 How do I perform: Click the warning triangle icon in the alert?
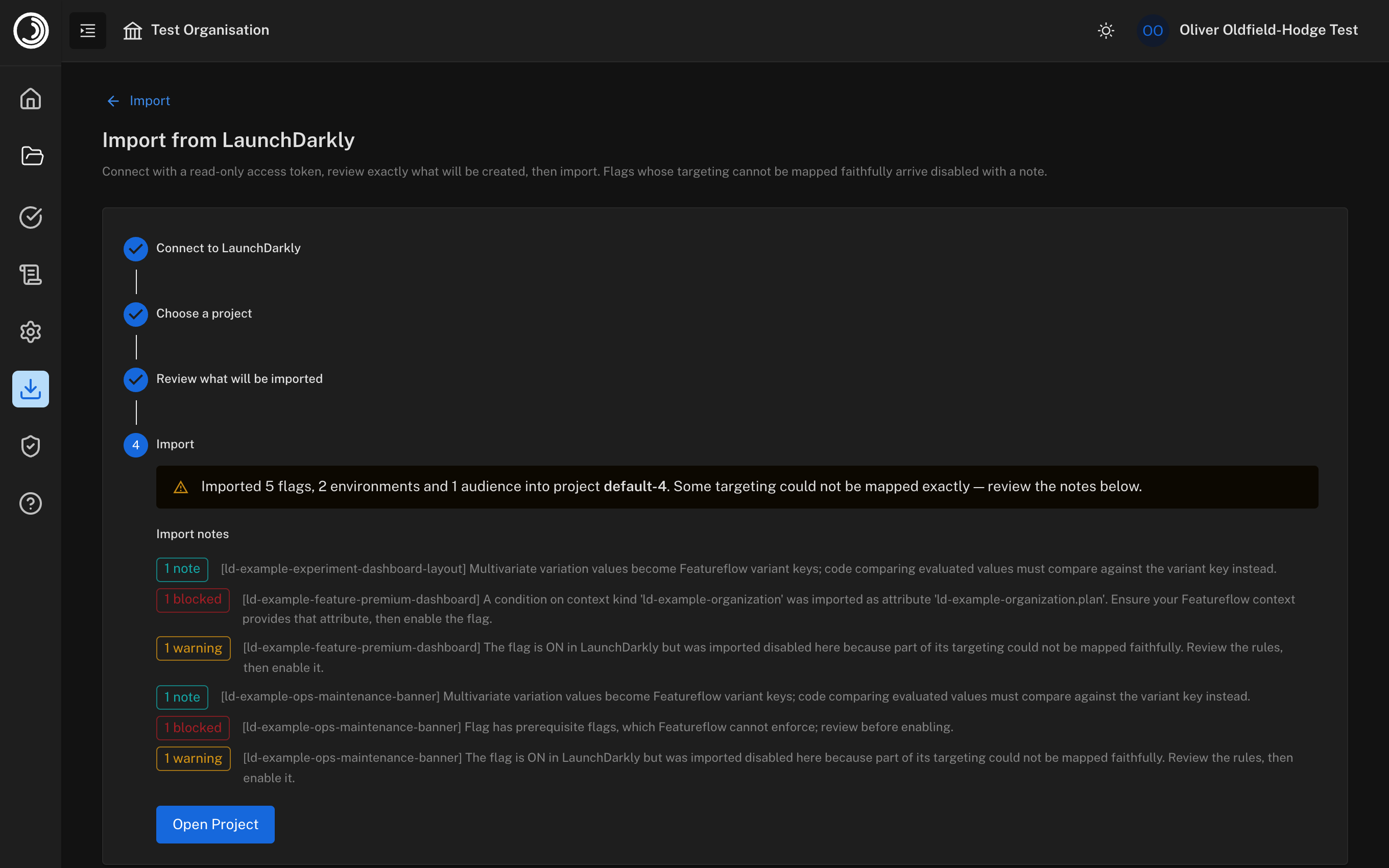(181, 488)
